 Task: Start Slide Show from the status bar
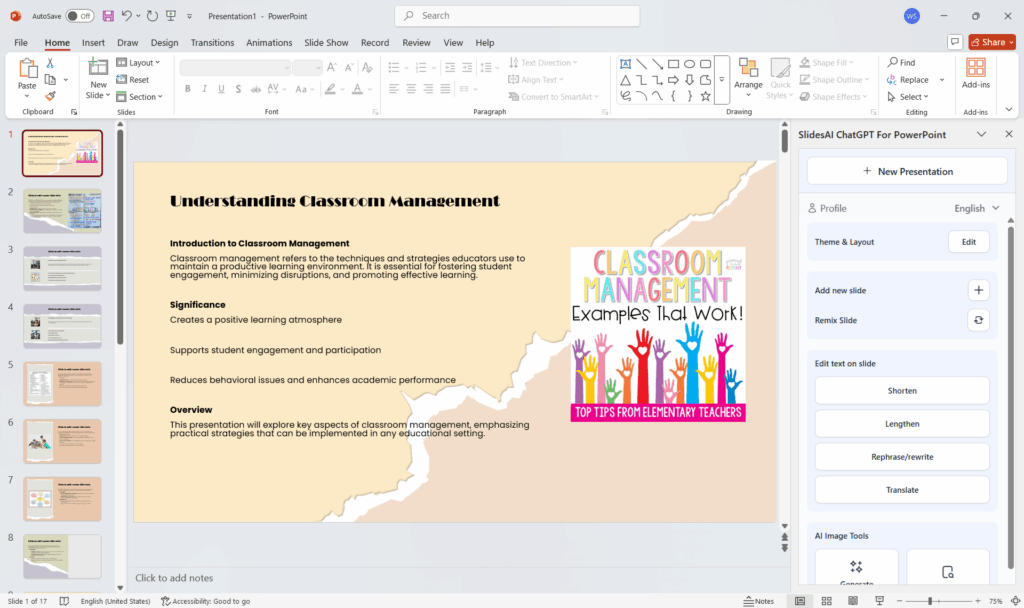(879, 600)
